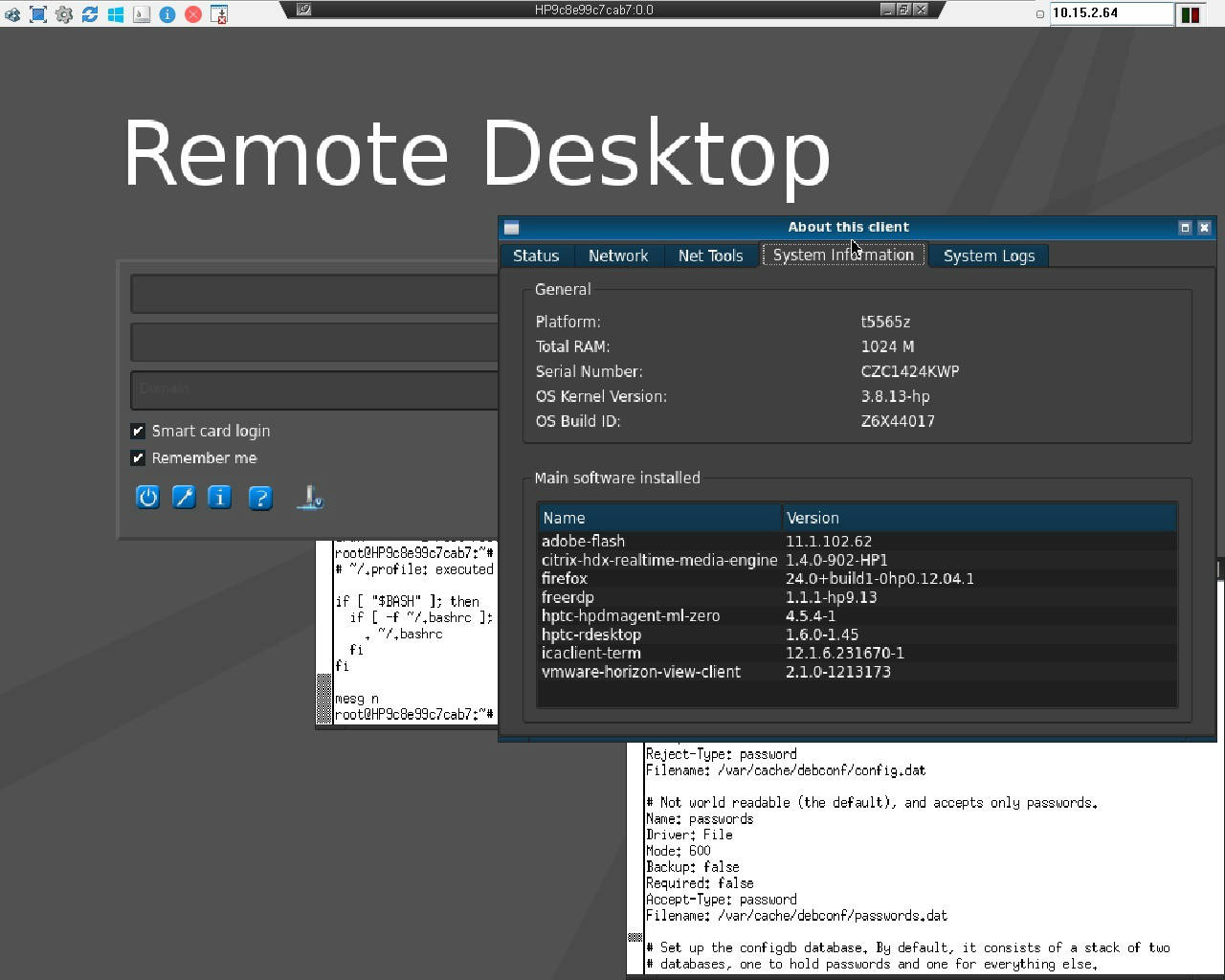Click the blue info 'i' icon on login panel
Screen dimensions: 1225x980
tap(220, 498)
